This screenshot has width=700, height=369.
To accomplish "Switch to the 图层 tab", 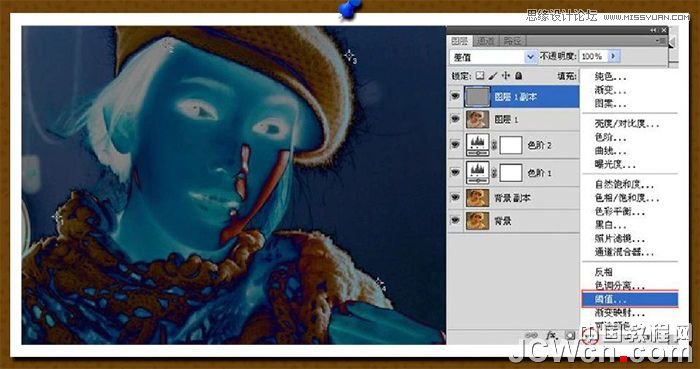I will click(x=459, y=41).
